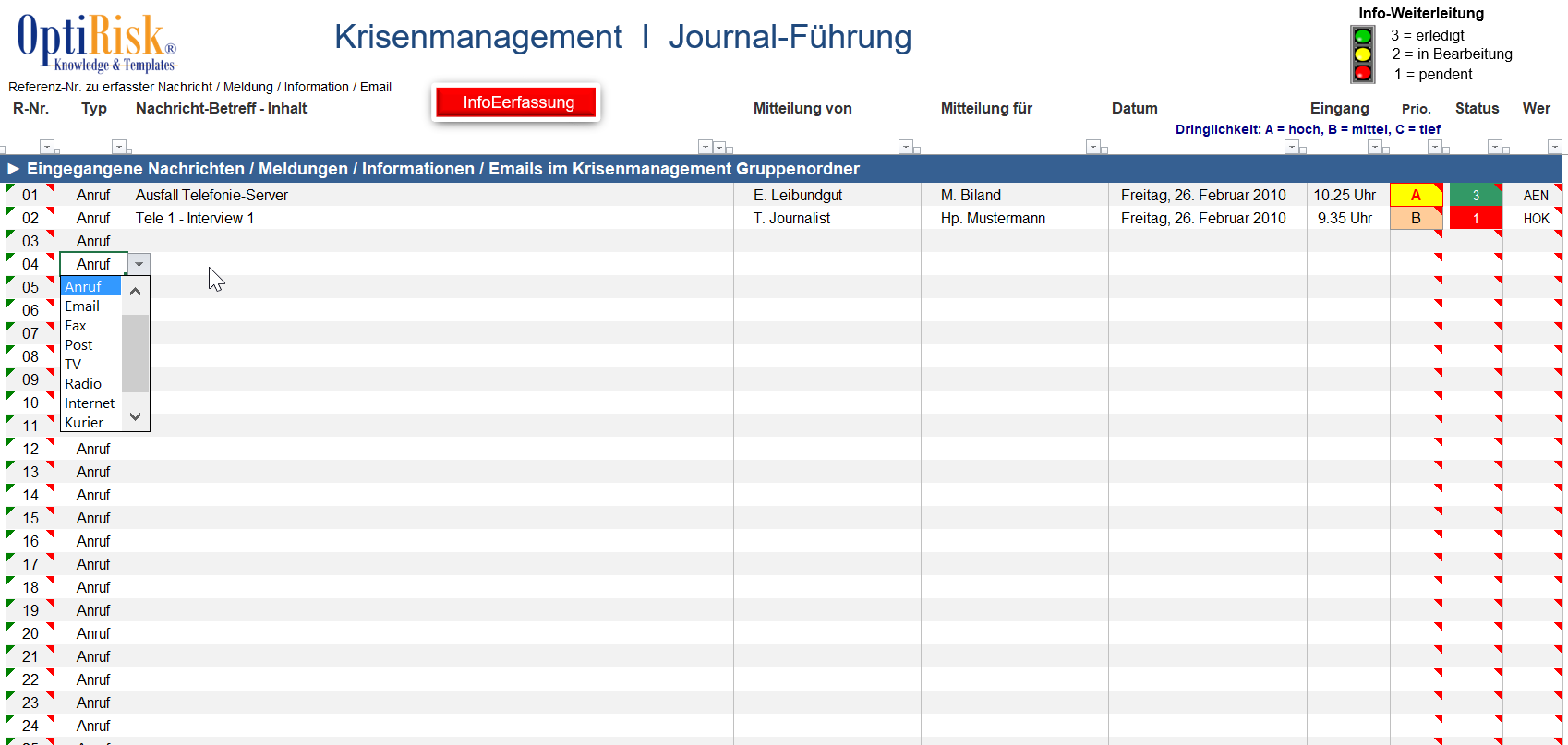Click the traffic light icon
1568x745 pixels.
(1362, 54)
